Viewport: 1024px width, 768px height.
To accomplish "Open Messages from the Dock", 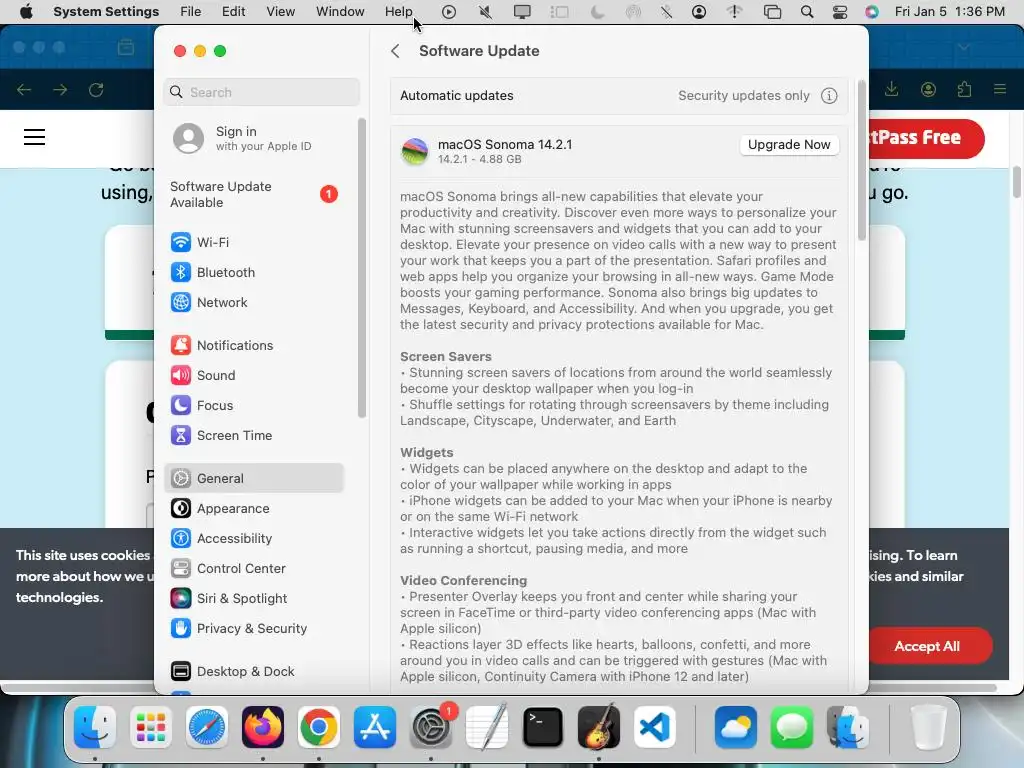I will 792,727.
